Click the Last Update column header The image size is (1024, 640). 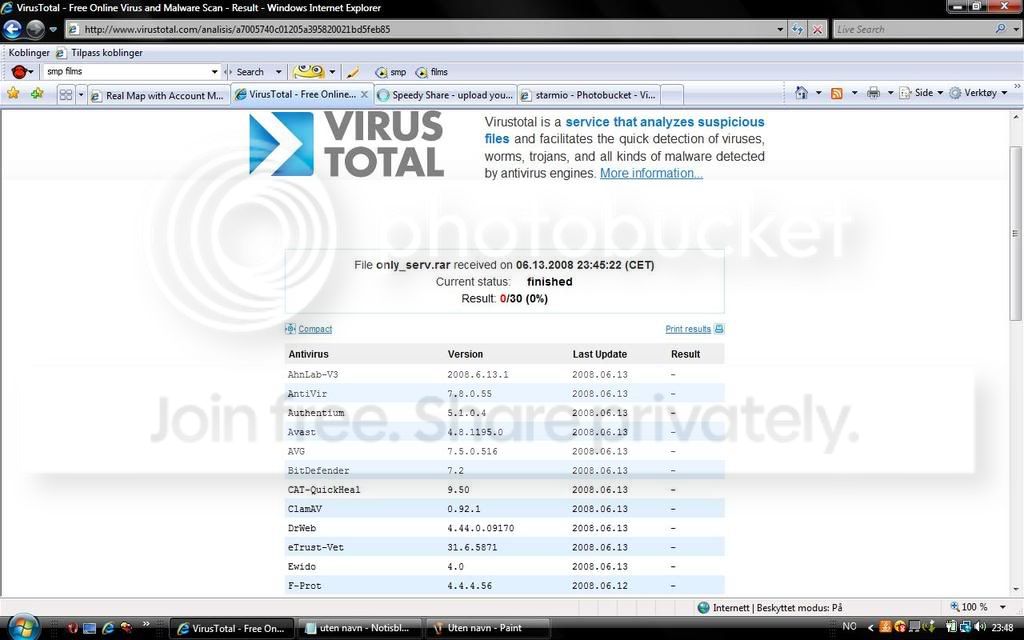pyautogui.click(x=600, y=354)
